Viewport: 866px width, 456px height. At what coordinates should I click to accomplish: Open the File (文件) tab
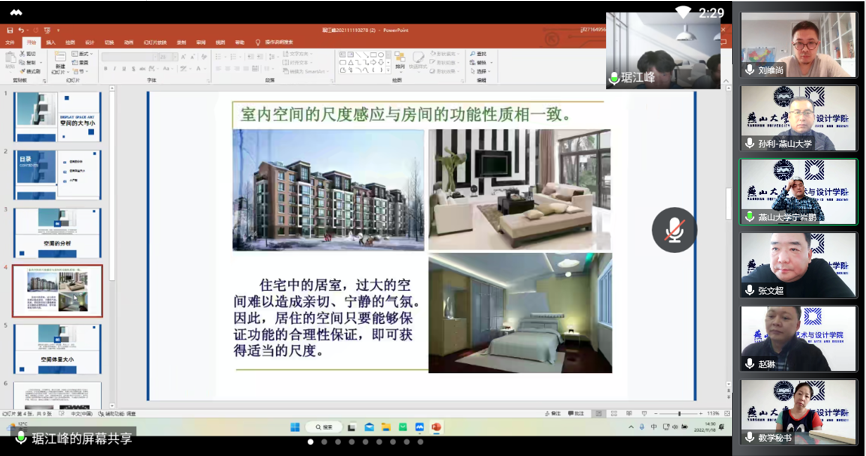(10, 43)
